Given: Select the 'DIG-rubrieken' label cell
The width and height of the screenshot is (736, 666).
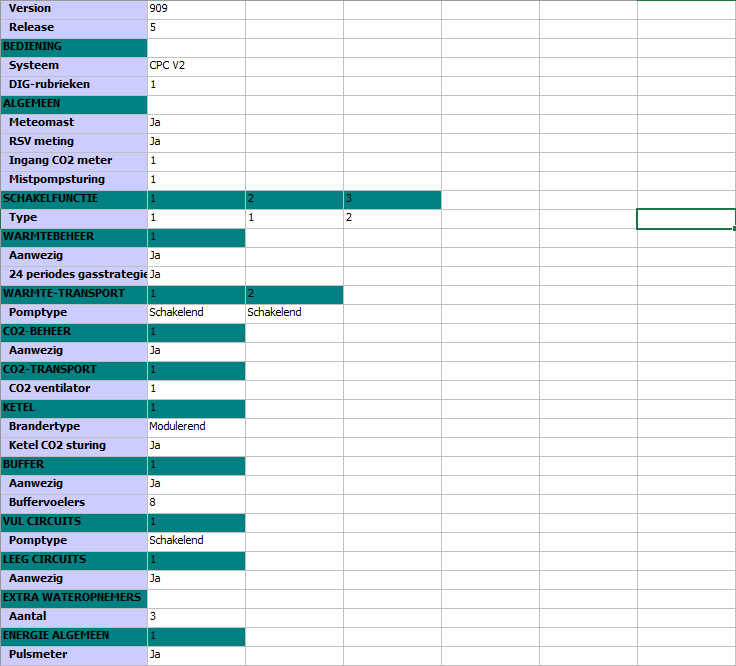Looking at the screenshot, I should pyautogui.click(x=73, y=84).
